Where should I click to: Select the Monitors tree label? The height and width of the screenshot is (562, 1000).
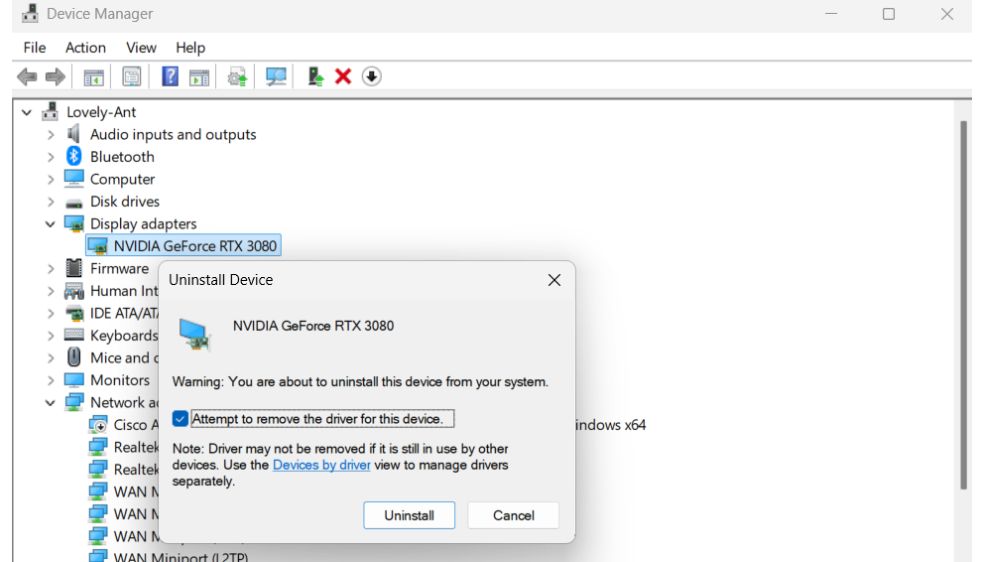click(x=120, y=380)
